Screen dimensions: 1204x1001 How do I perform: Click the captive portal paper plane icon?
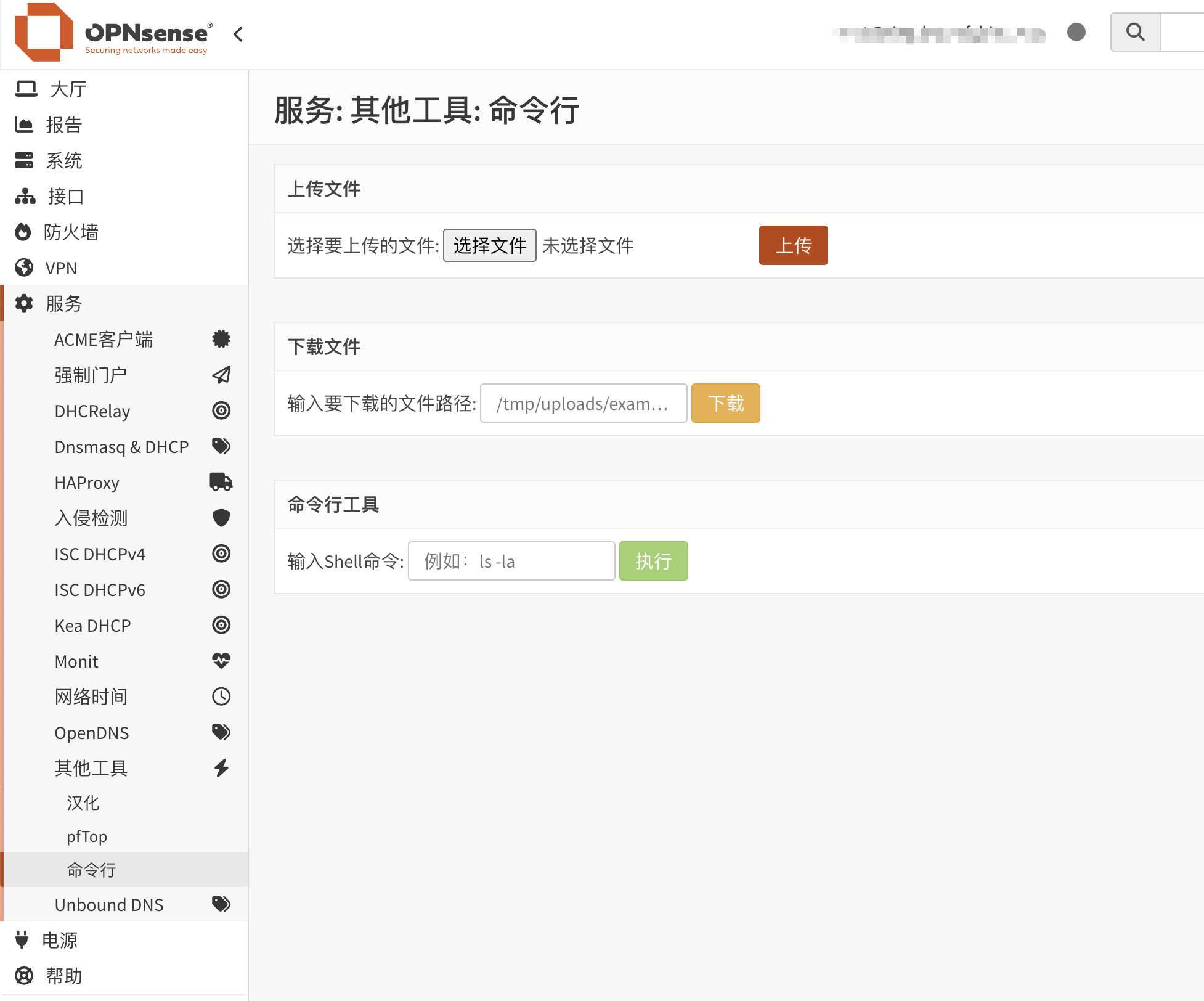click(221, 375)
